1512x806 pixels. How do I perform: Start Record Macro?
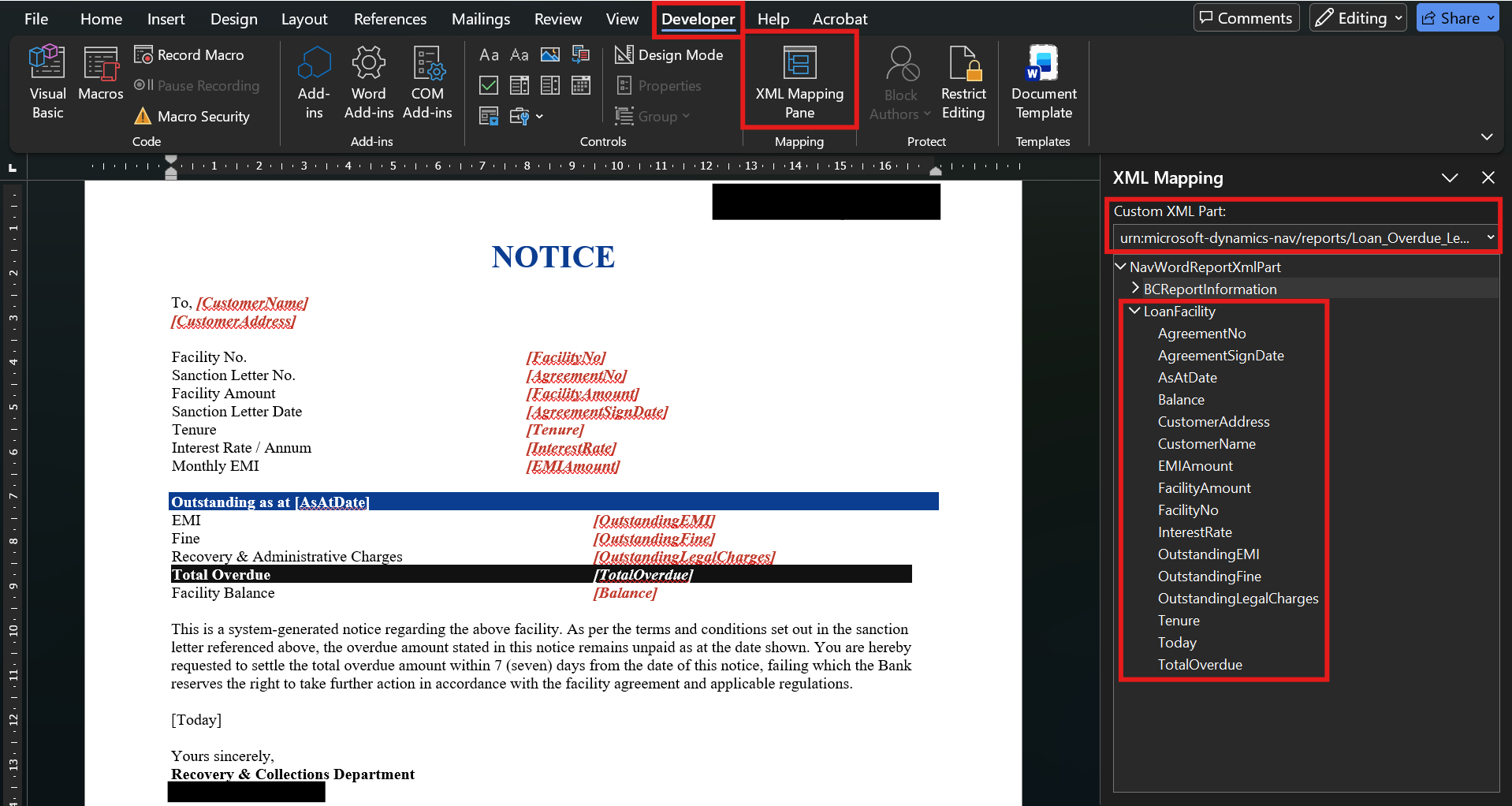pyautogui.click(x=189, y=55)
